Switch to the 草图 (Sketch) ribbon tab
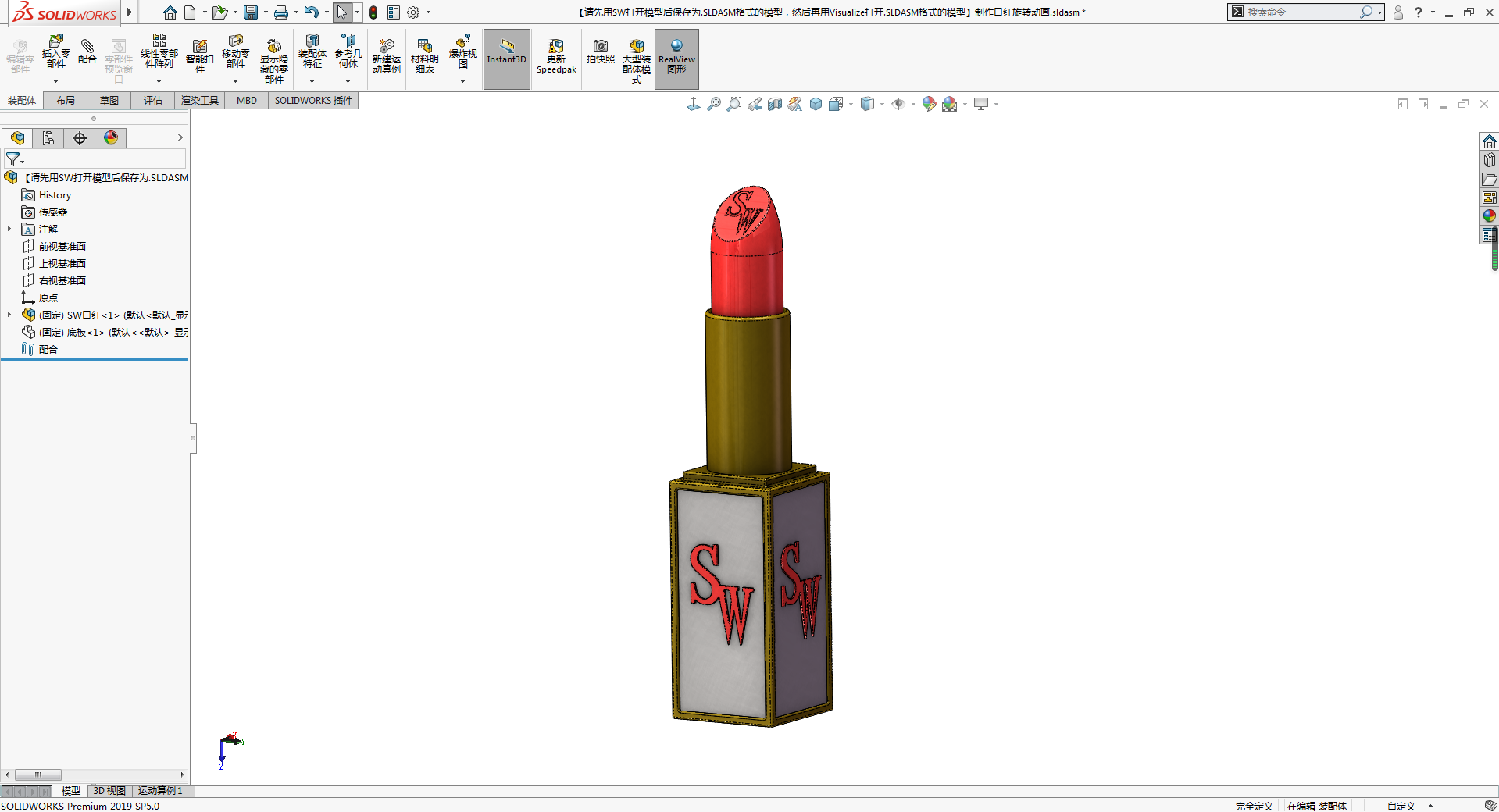The image size is (1499, 812). 109,101
